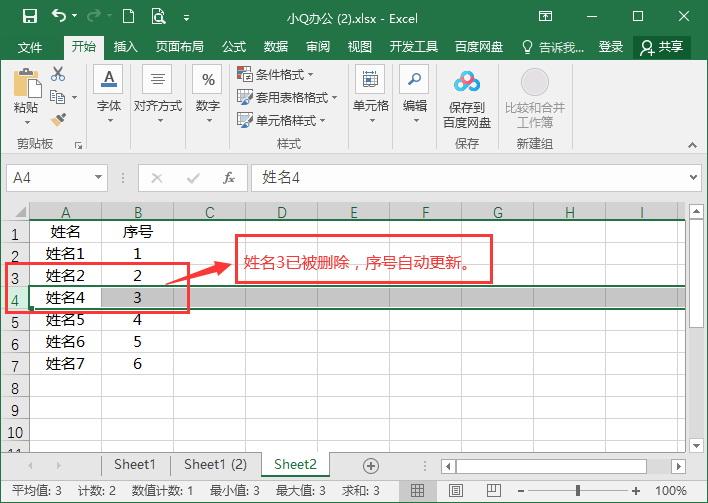Open 套用表格格式 table format menu
Image resolution: width=708 pixels, height=503 pixels.
pyautogui.click(x=287, y=97)
